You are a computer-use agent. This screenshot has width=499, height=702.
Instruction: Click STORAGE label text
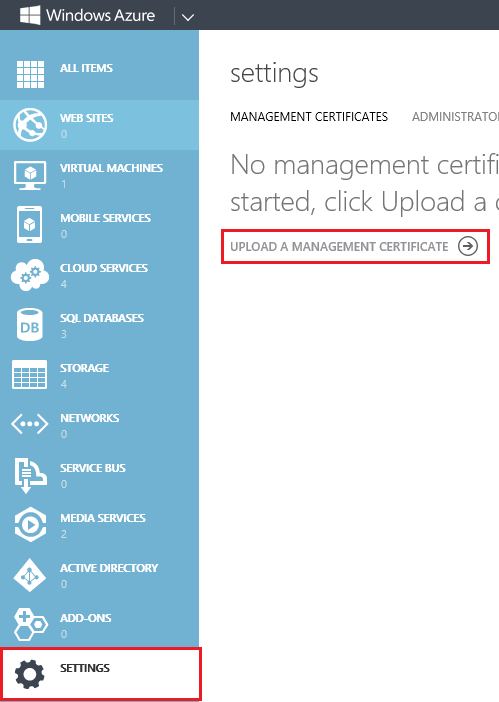coord(85,368)
